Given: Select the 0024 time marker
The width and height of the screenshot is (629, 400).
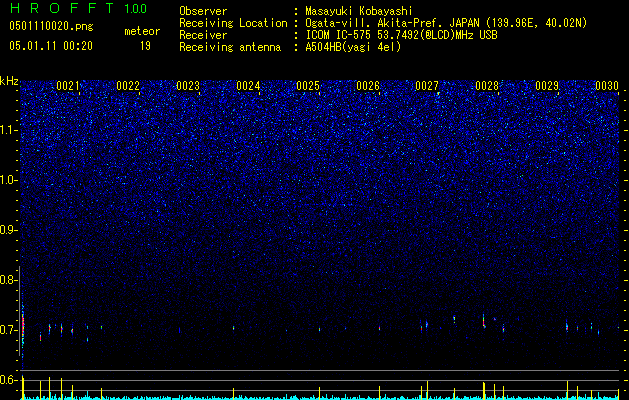Looking at the screenshot, I should (x=248, y=86).
